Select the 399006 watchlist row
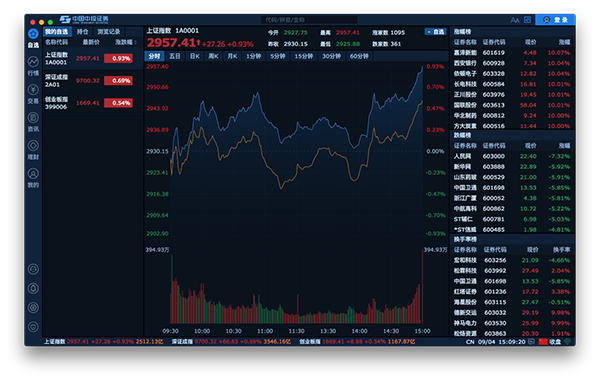Image resolution: width=600 pixels, height=381 pixels. (93, 103)
